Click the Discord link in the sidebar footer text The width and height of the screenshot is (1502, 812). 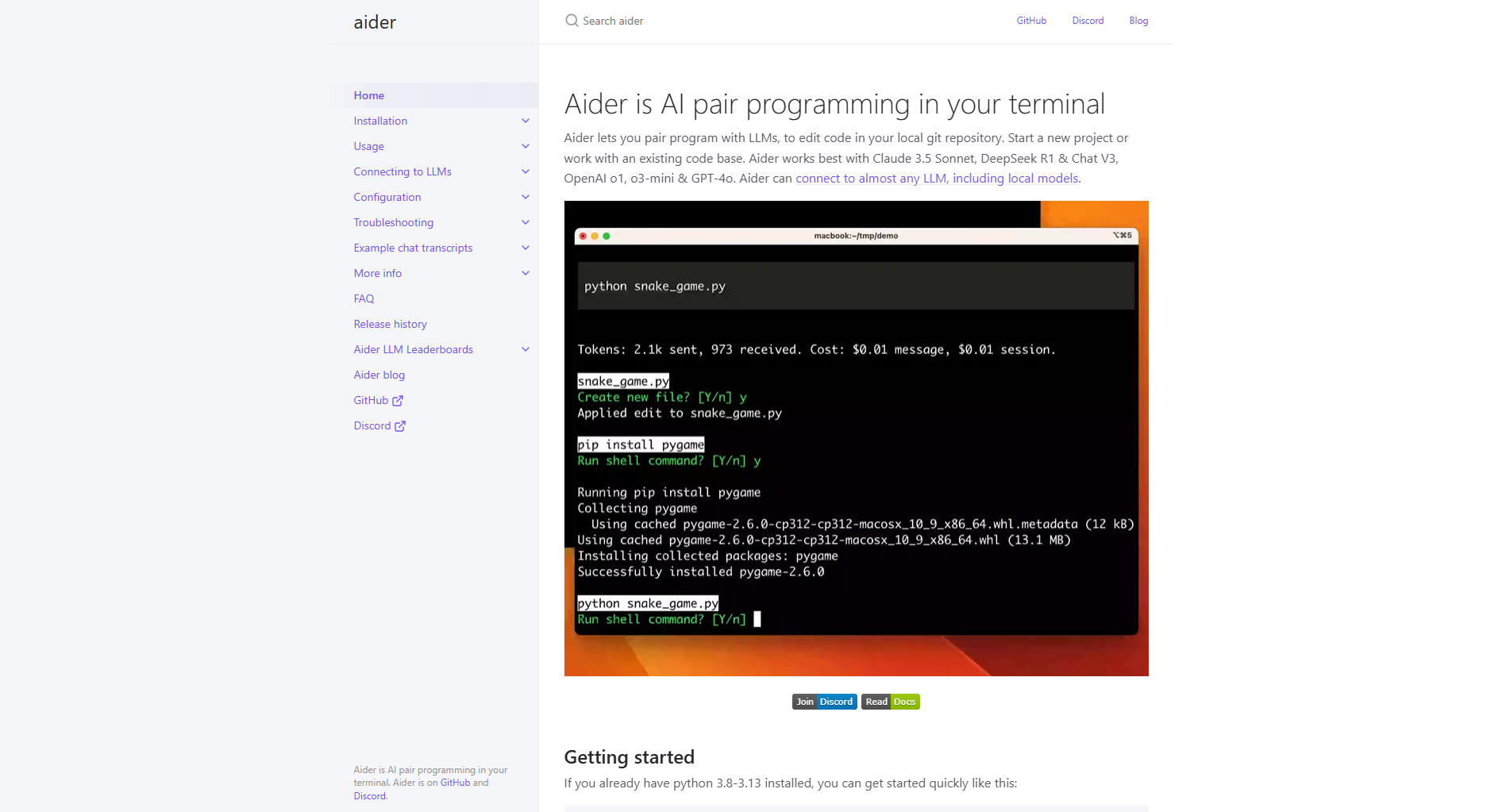tap(370, 796)
